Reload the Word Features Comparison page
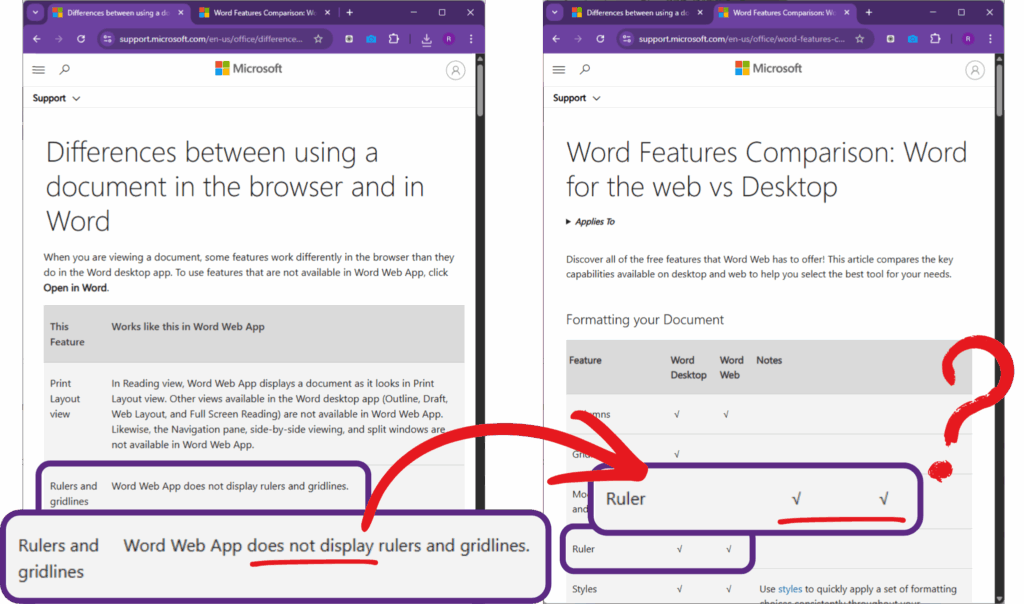Image resolution: width=1024 pixels, height=604 pixels. pyautogui.click(x=600, y=39)
